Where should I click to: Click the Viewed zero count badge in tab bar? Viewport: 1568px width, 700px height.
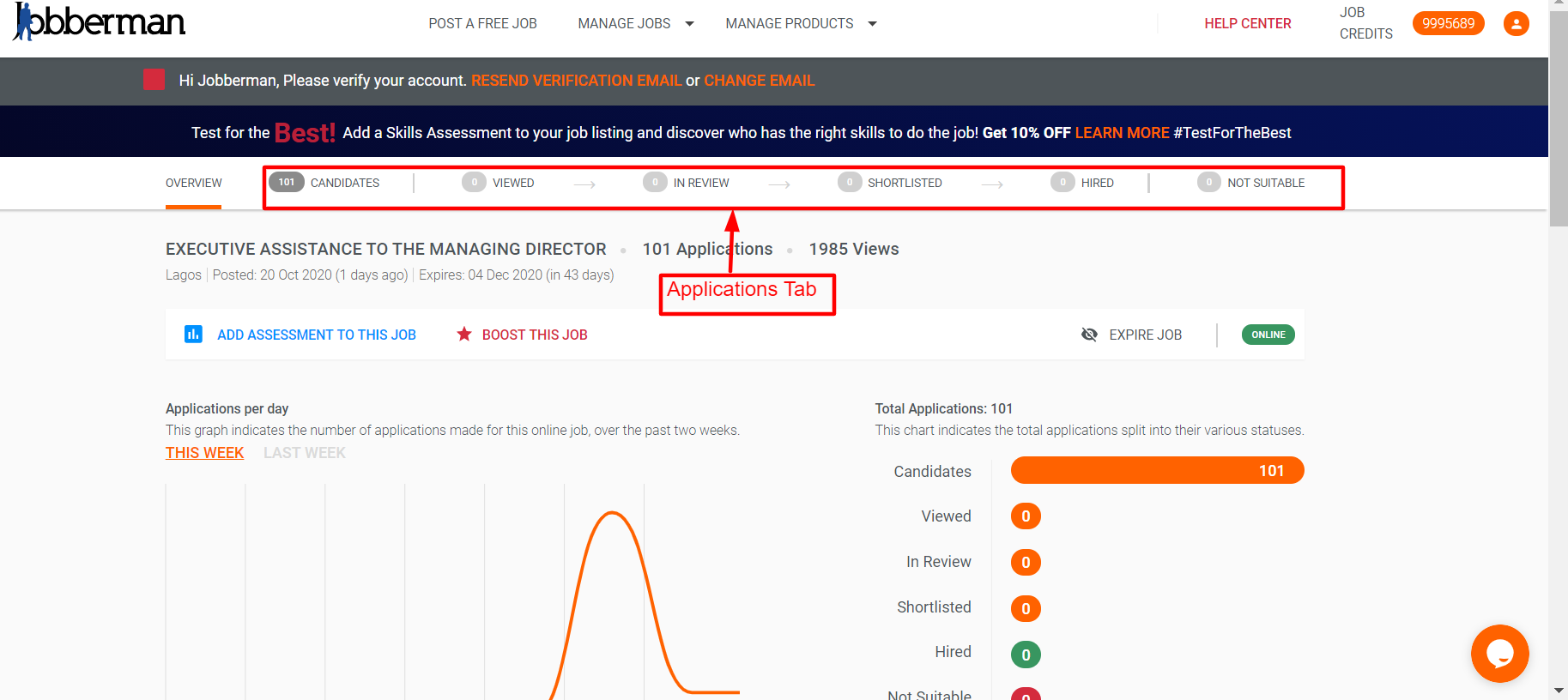click(474, 182)
